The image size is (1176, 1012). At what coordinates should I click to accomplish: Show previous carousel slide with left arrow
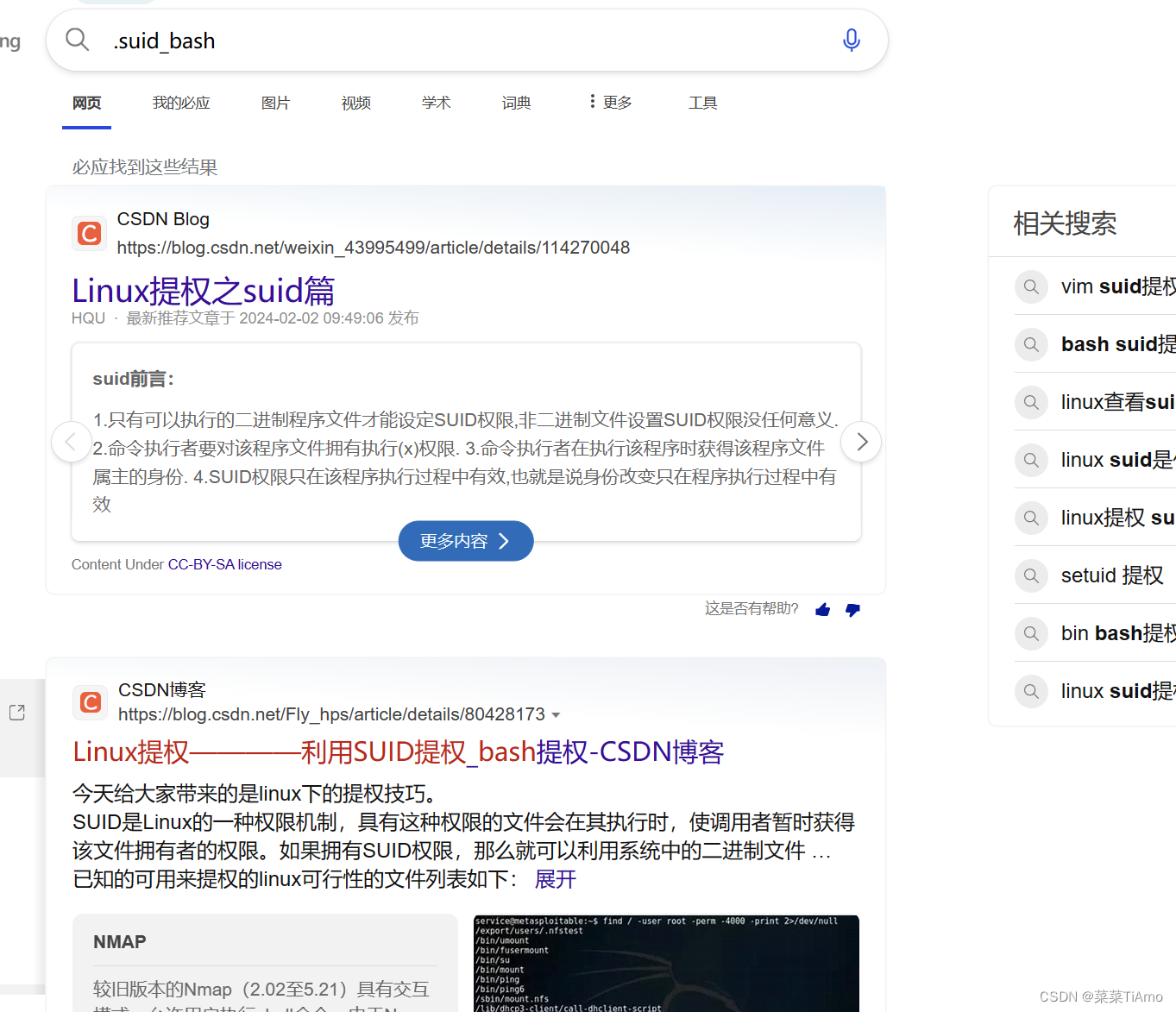71,442
